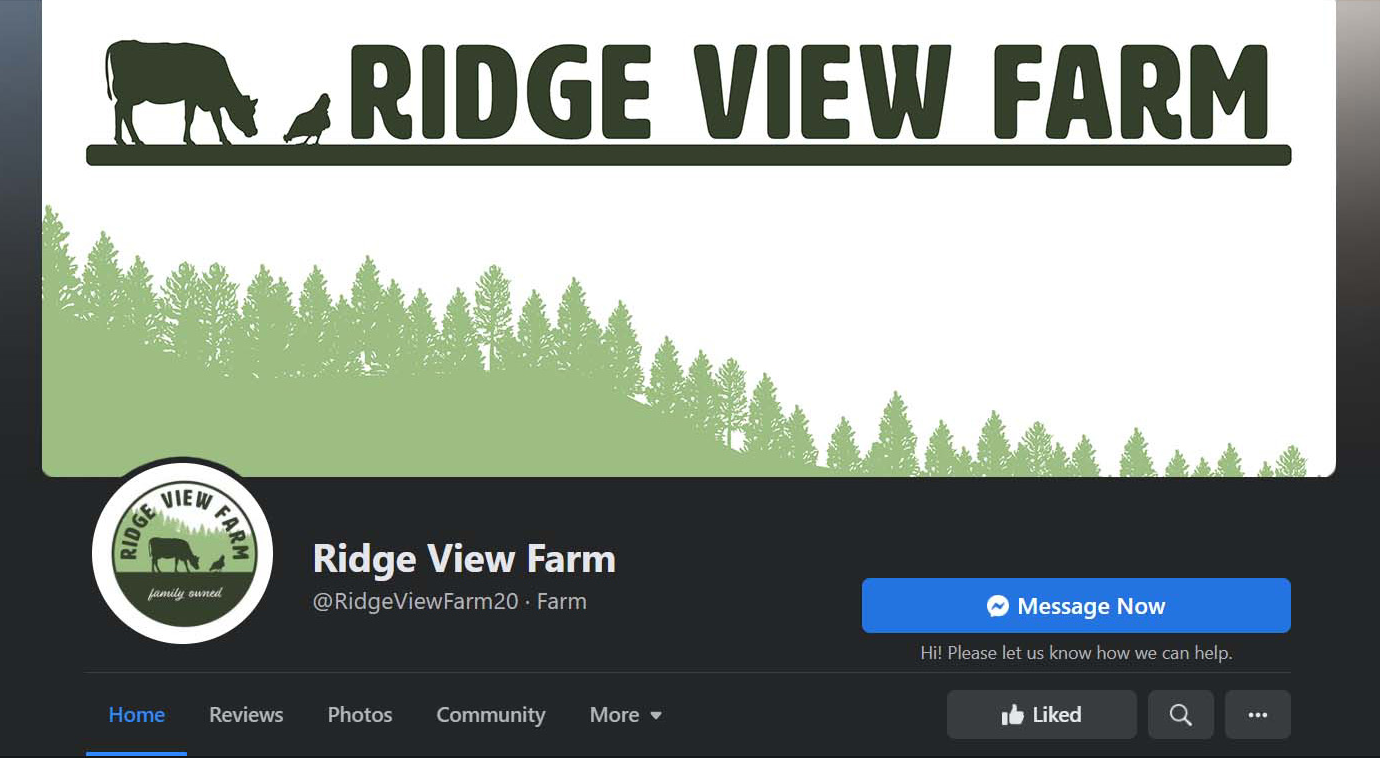Click the Message Now button label
The image size is (1380, 758).
coord(1091,606)
